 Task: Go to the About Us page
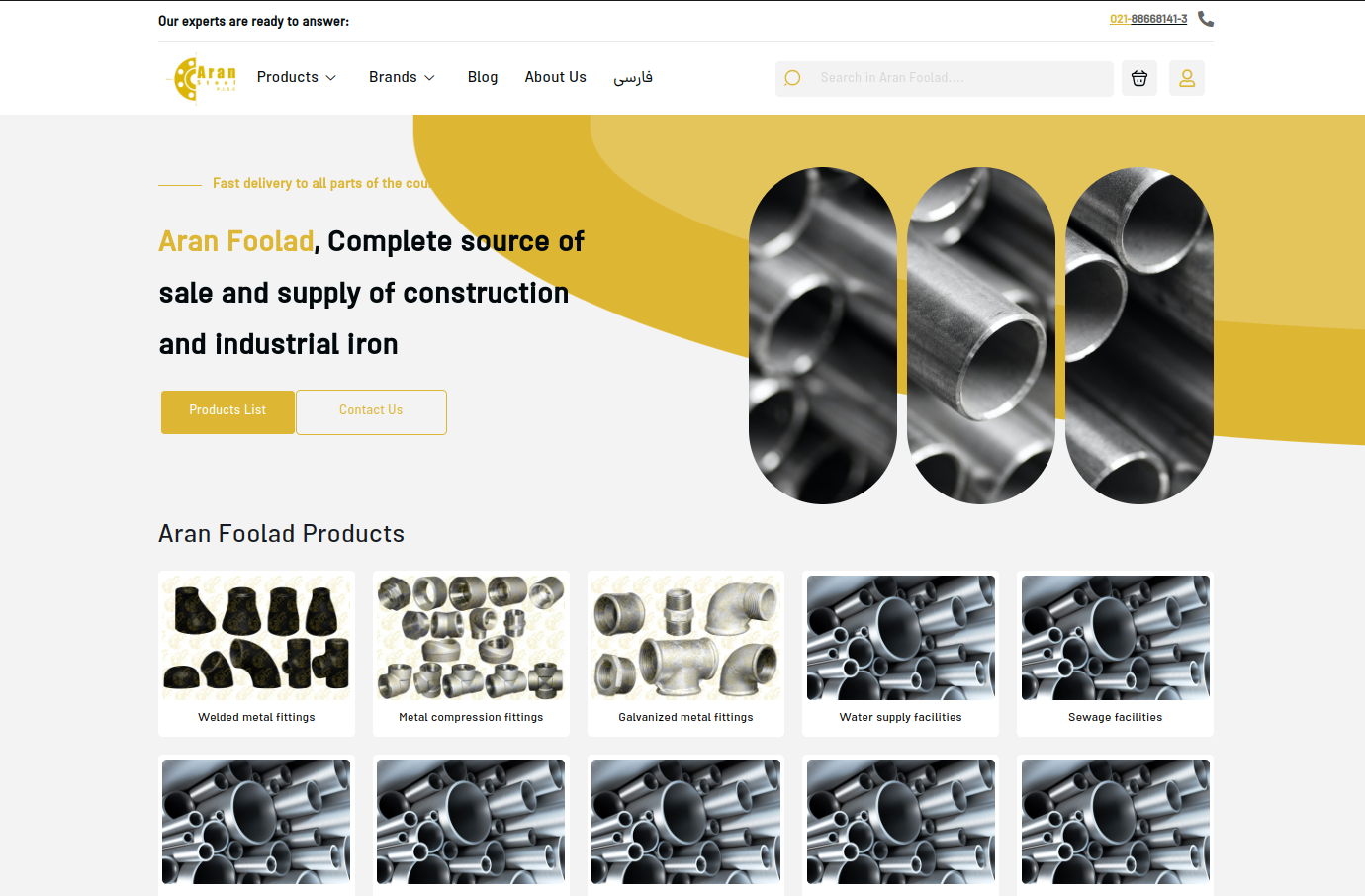coord(556,77)
